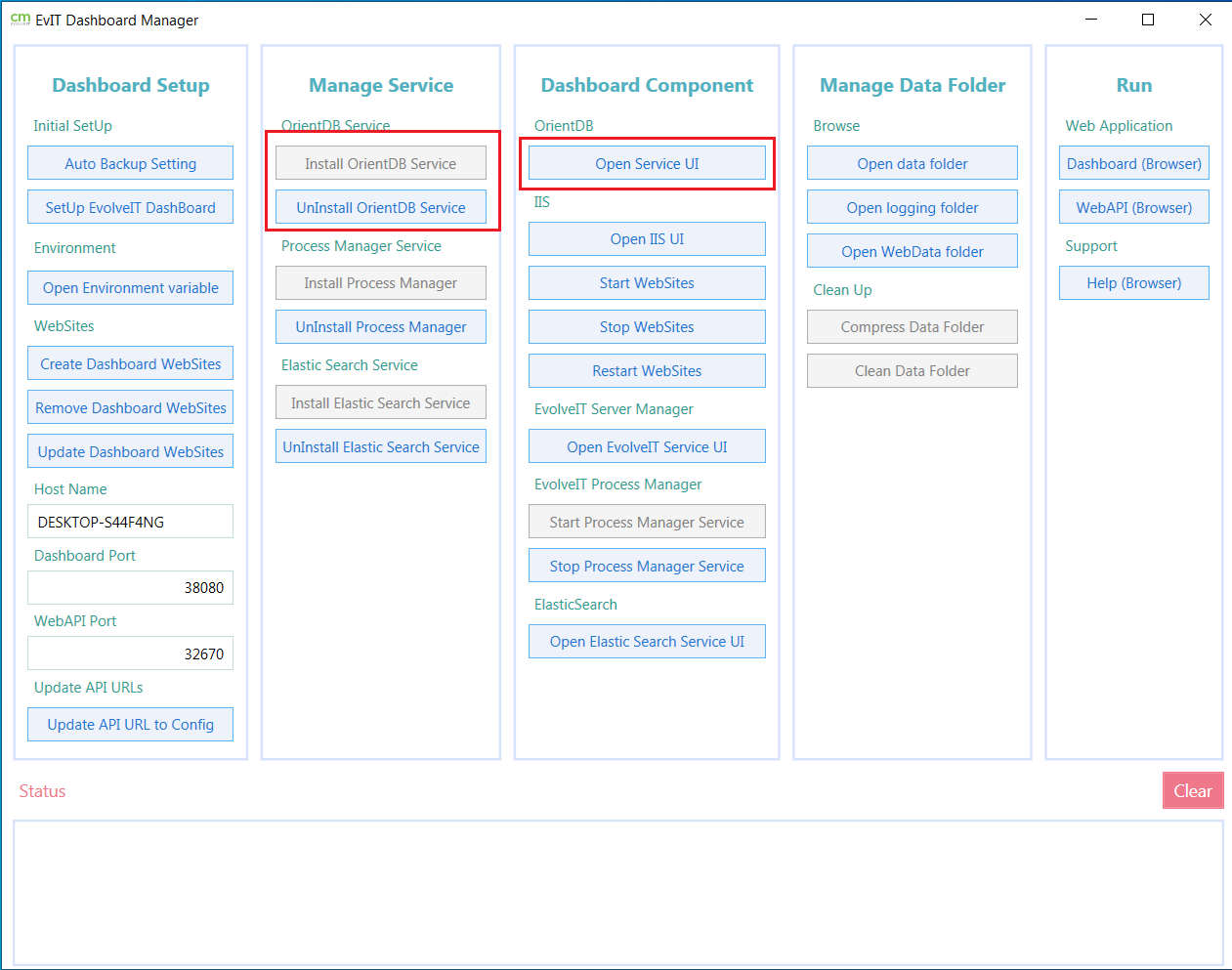Click the Environment label
1232x970 pixels.
[74, 247]
